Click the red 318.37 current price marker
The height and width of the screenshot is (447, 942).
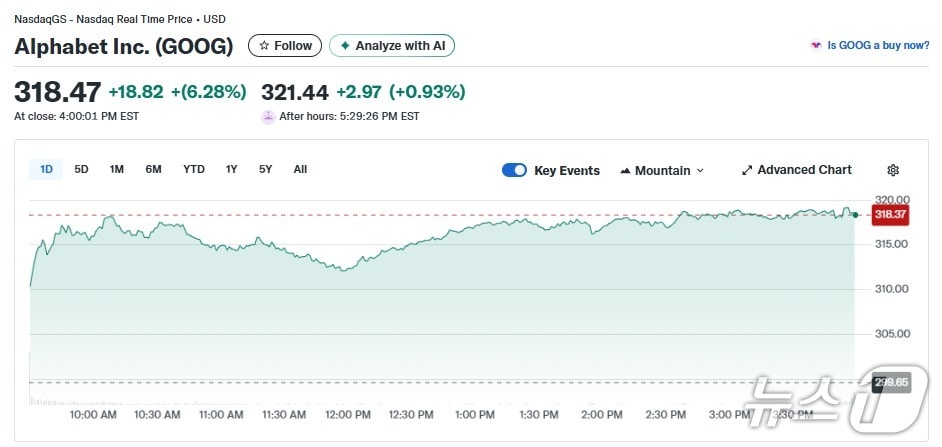click(x=889, y=214)
